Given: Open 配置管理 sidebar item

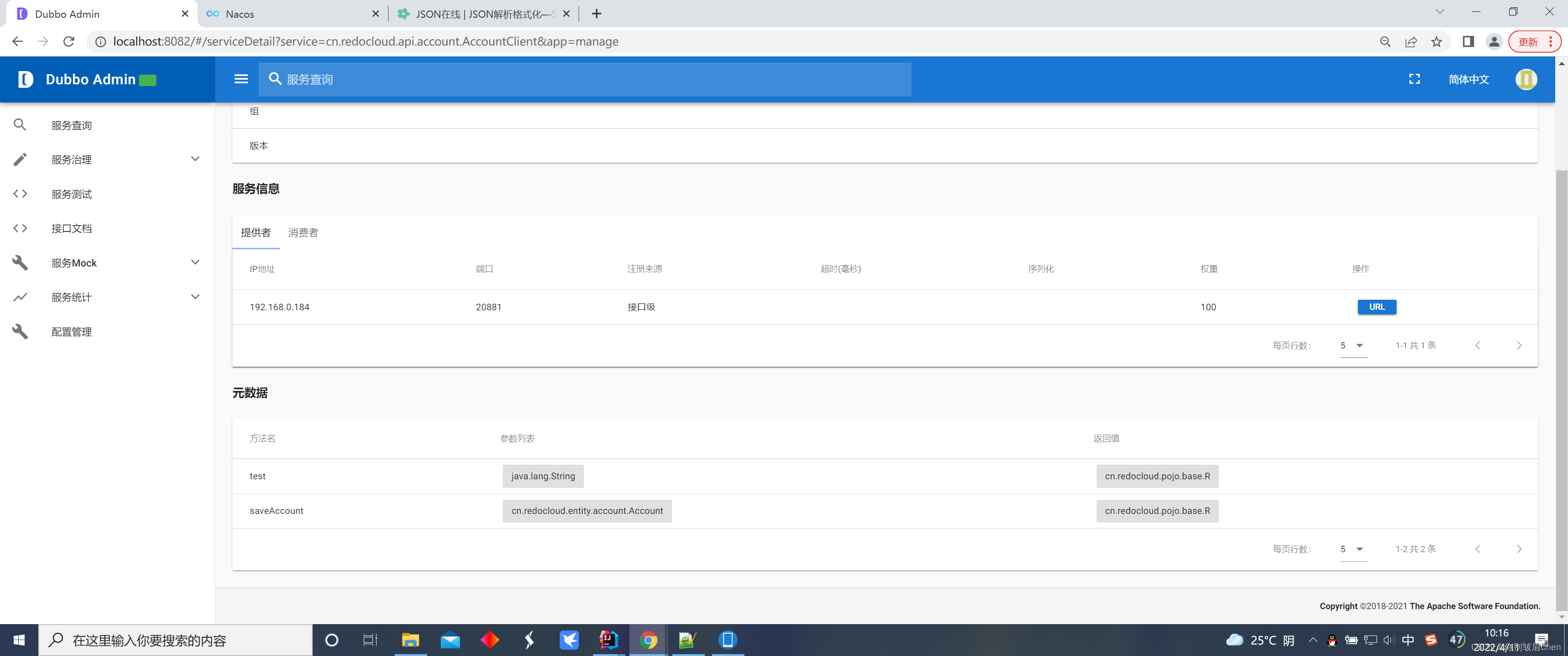Looking at the screenshot, I should tap(71, 332).
